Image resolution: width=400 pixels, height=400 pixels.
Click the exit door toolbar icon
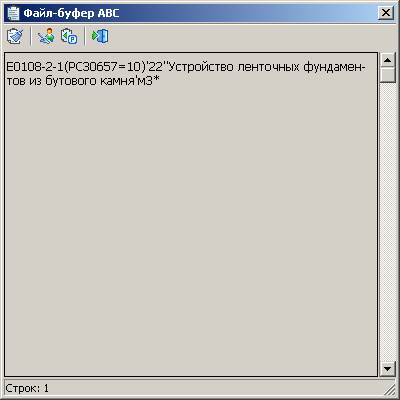pyautogui.click(x=100, y=36)
